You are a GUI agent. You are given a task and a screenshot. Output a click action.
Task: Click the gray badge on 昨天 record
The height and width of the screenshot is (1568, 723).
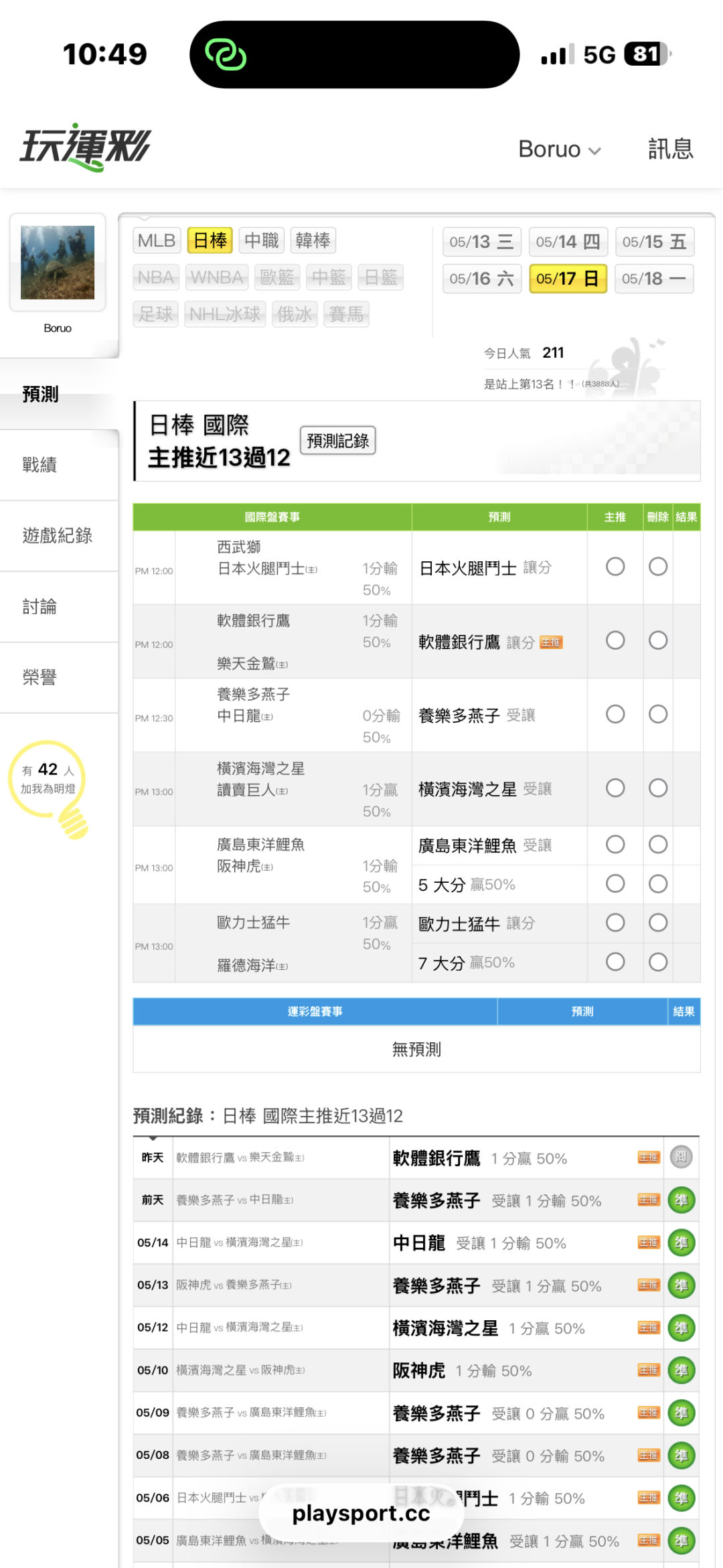[x=681, y=1157]
